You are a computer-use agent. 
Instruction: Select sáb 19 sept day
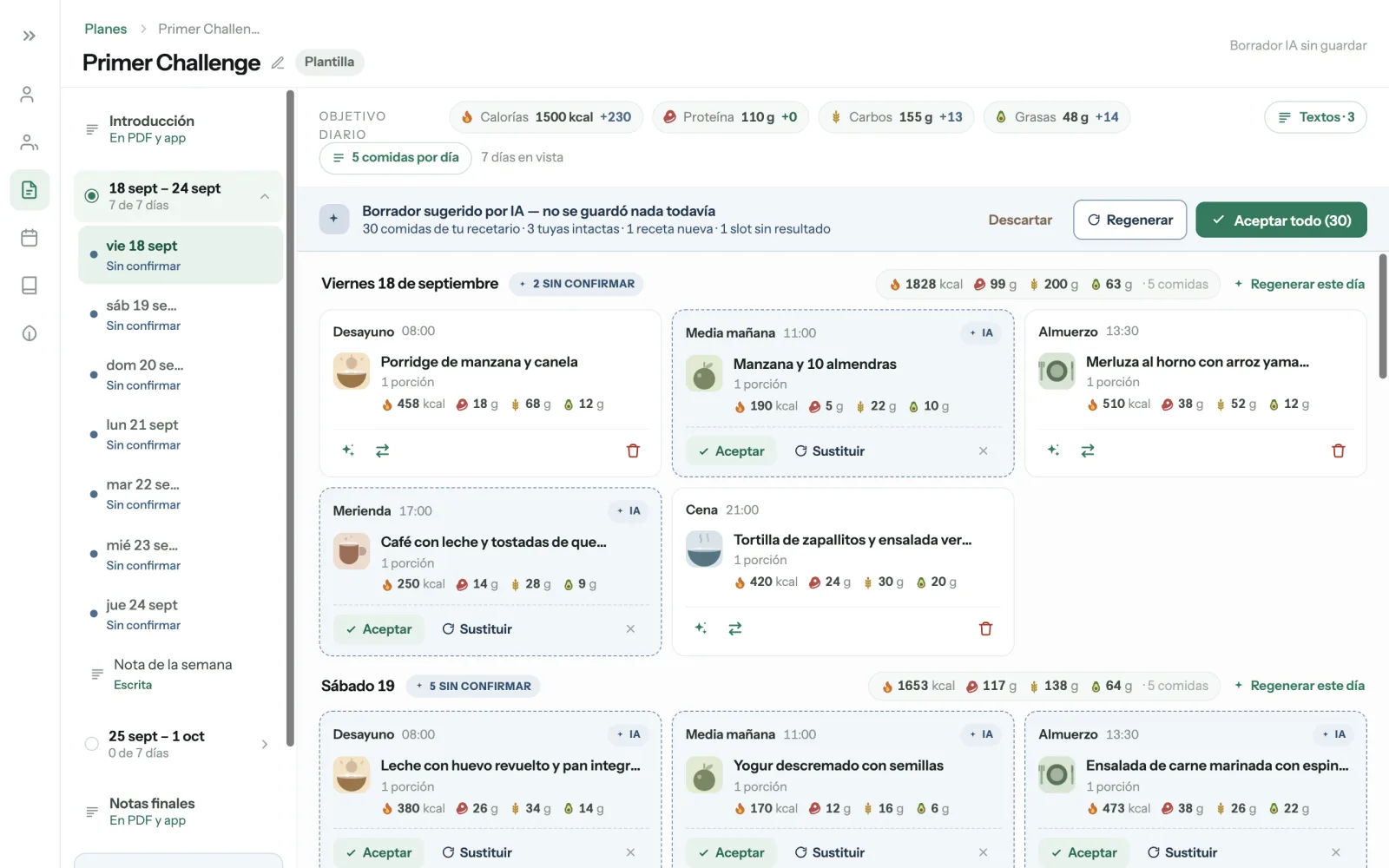click(x=181, y=315)
